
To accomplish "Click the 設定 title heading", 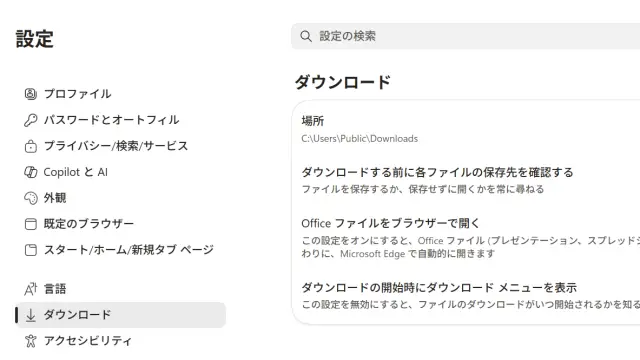I will [x=35, y=39].
